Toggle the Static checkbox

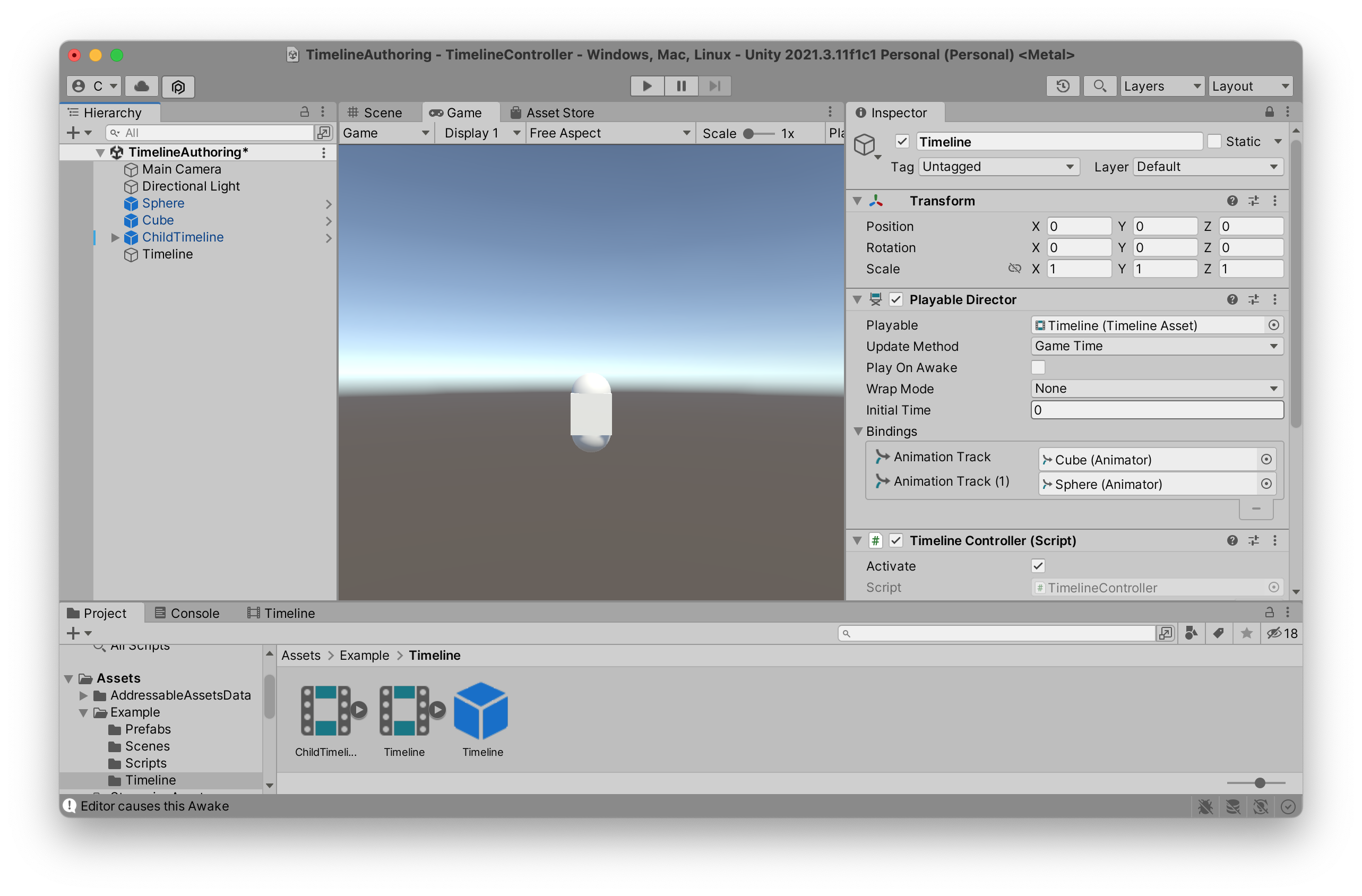(x=1214, y=141)
